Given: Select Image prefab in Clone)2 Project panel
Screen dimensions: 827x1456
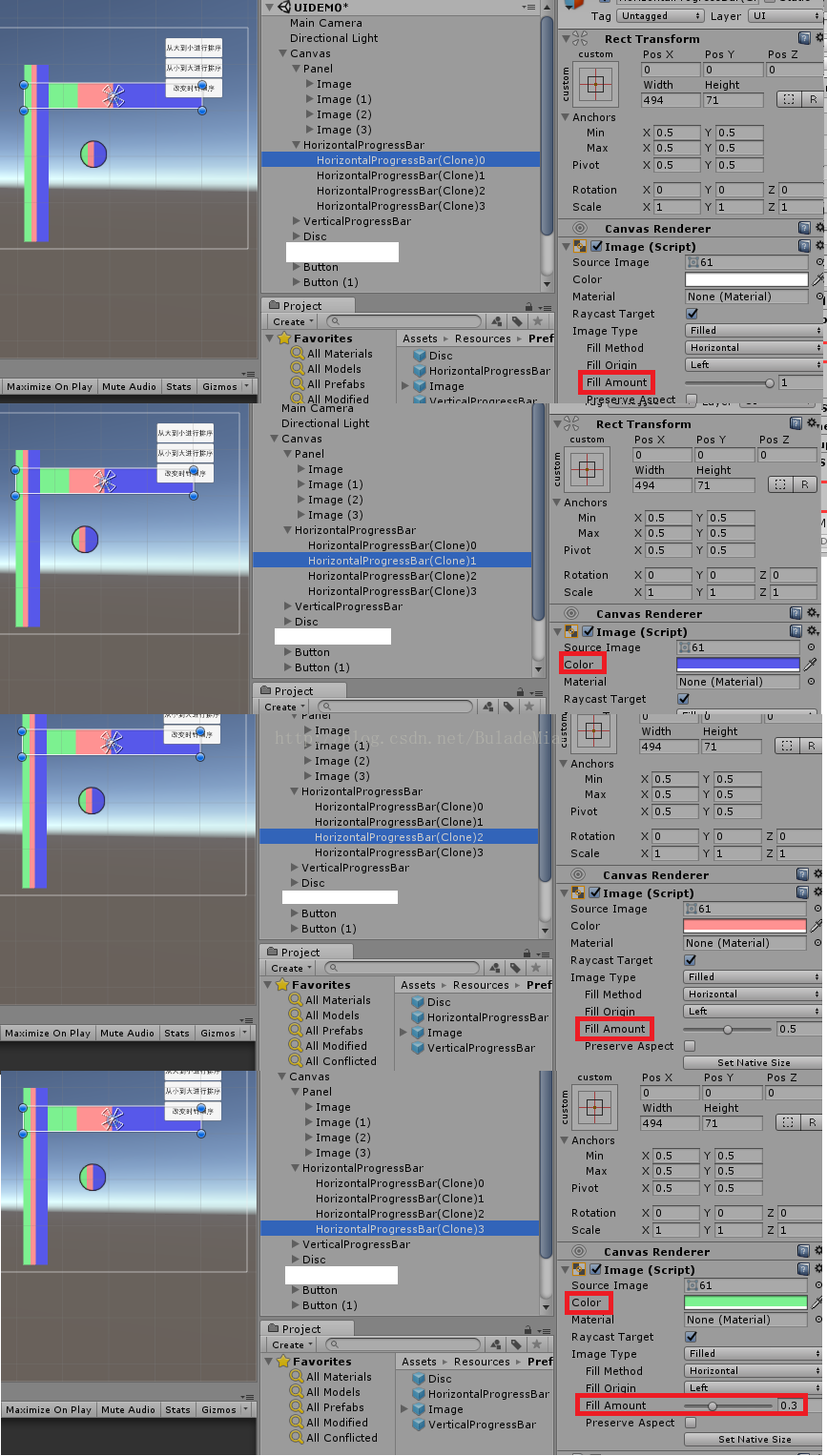Looking at the screenshot, I should click(436, 1033).
